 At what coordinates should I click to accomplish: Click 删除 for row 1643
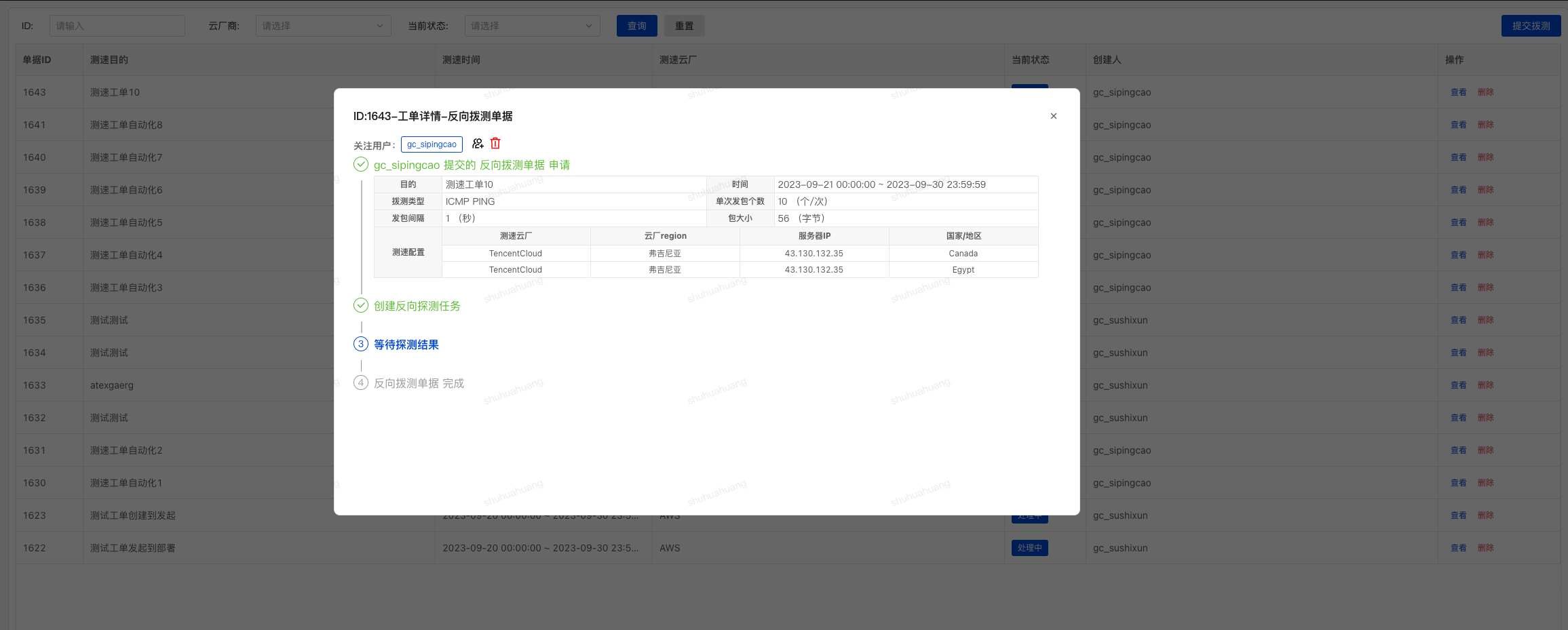click(x=1485, y=92)
